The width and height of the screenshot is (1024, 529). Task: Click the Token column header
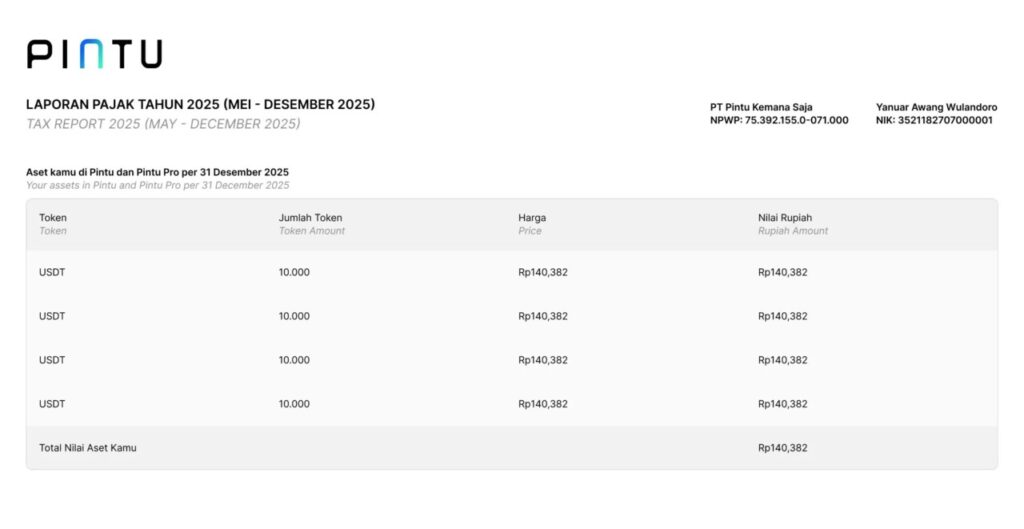pos(53,217)
